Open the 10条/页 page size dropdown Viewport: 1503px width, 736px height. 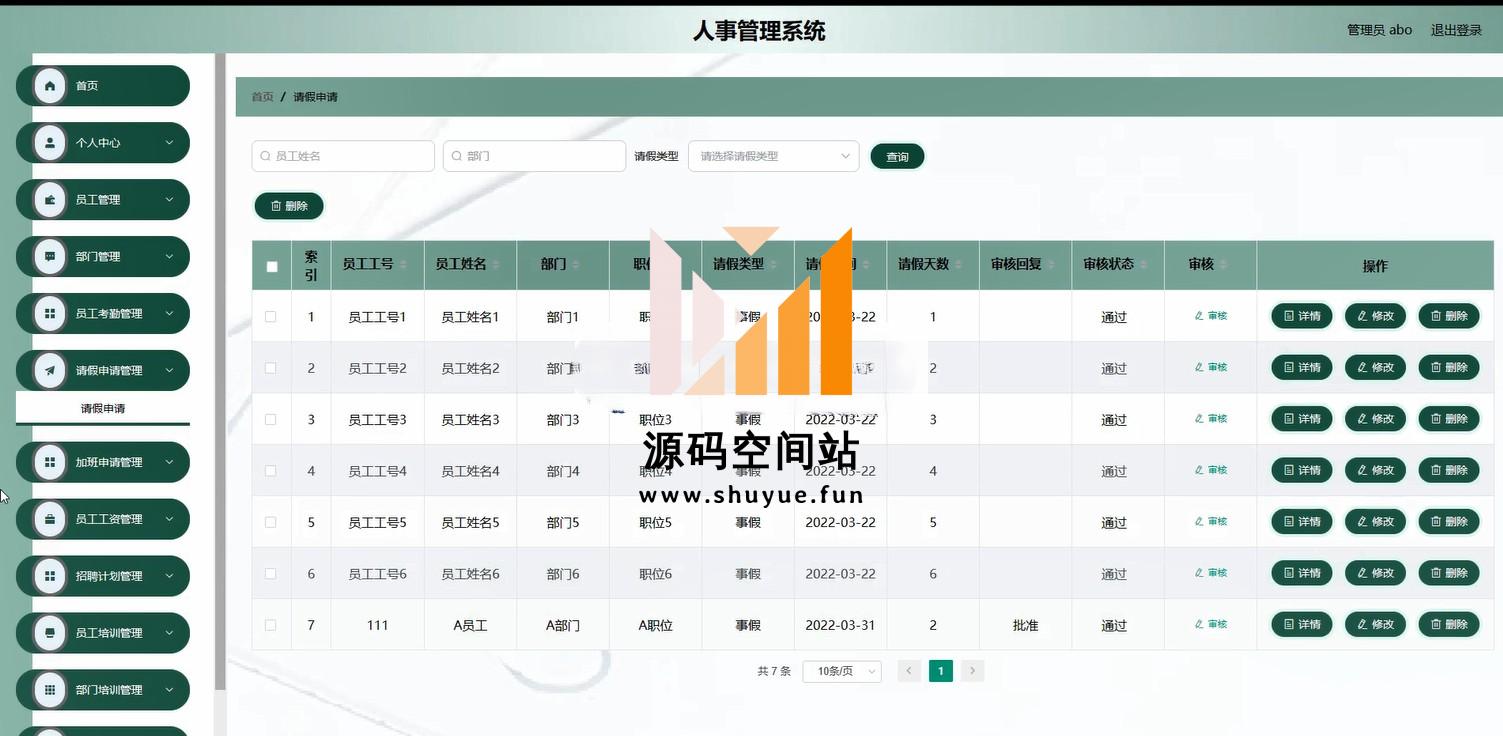point(842,671)
